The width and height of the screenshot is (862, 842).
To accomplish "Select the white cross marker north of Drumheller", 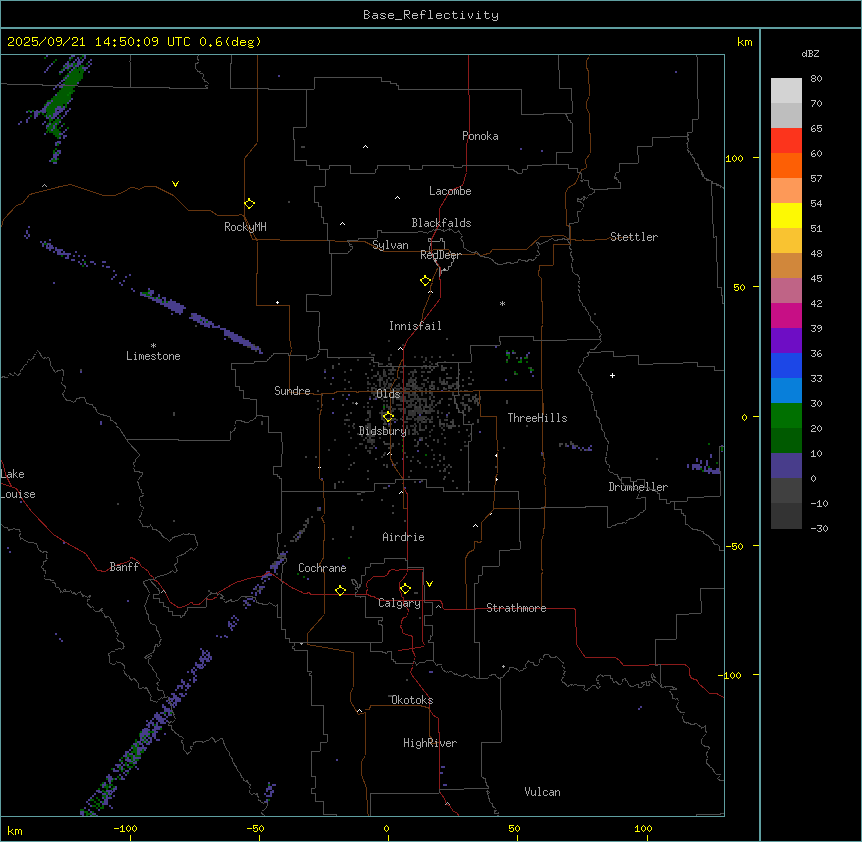I will 612,375.
